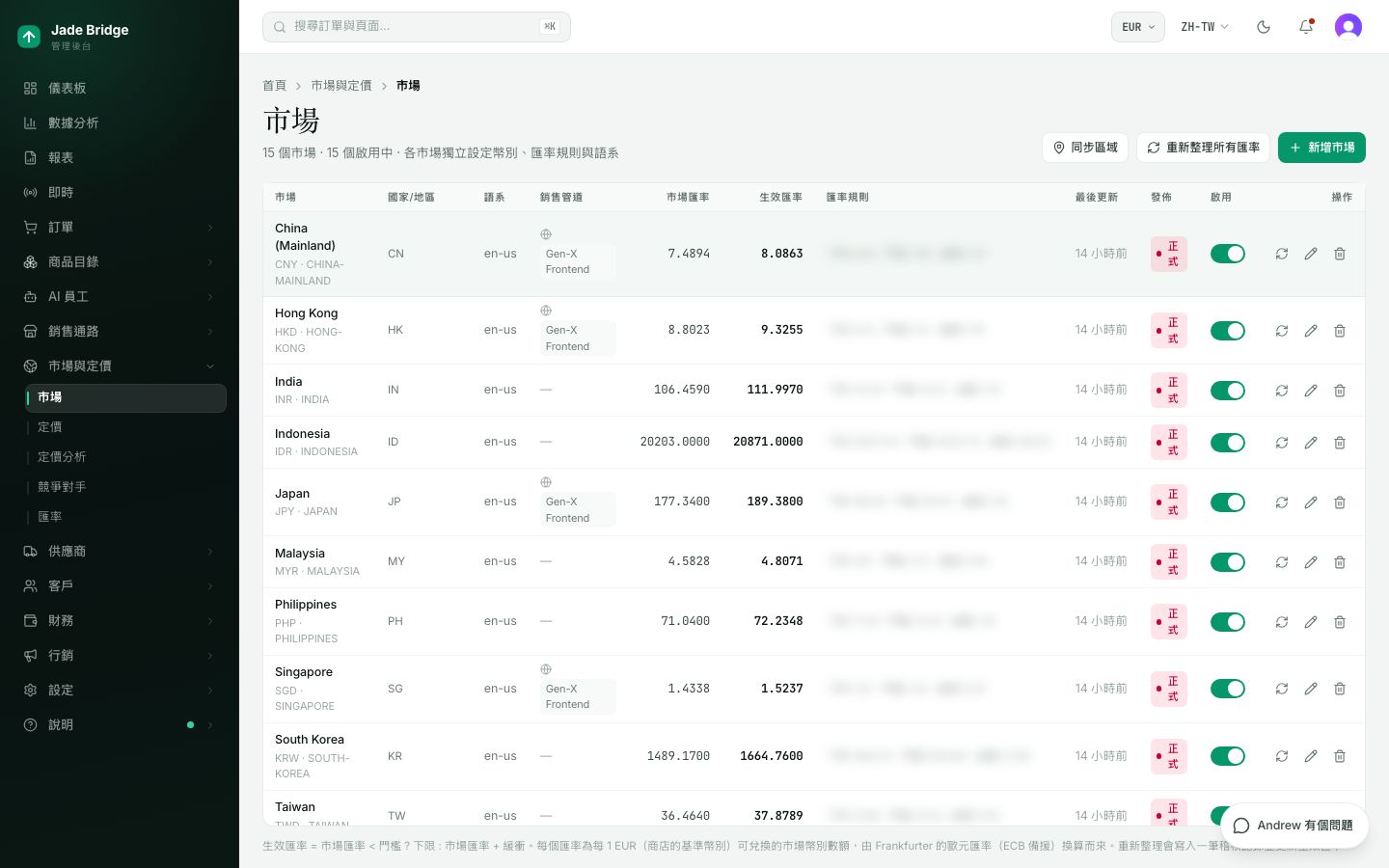The height and width of the screenshot is (868, 1389).
Task: Click the 重新整理所有匯率 button
Action: pos(1203,148)
